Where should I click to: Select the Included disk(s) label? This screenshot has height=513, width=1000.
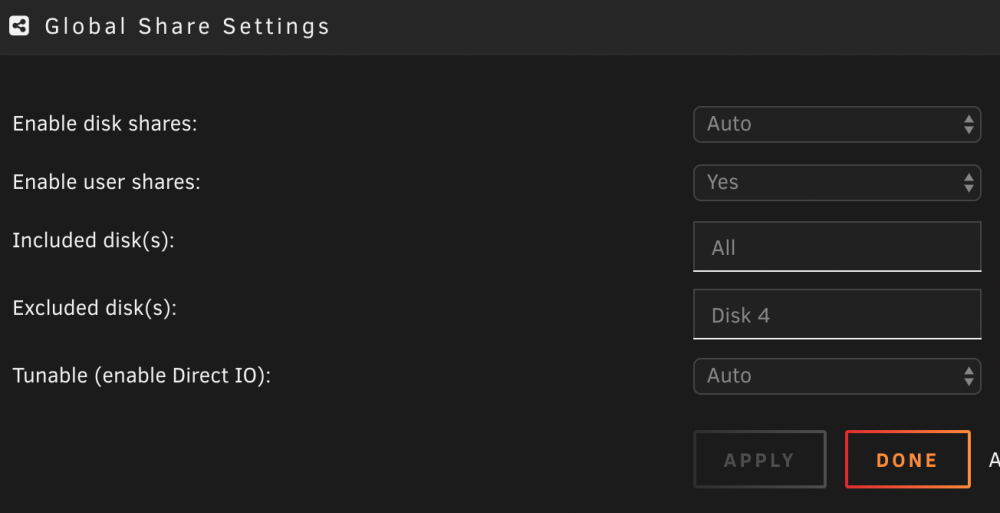[x=94, y=241]
